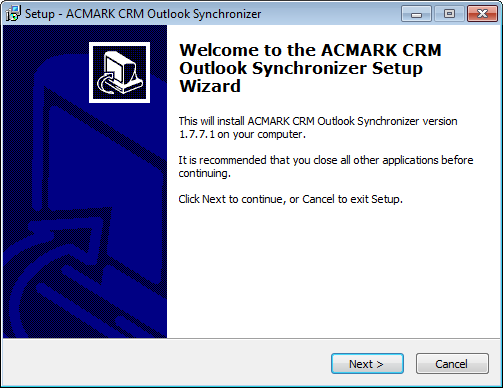
Task: Click the gray bottom bar left of Next
Action: [x=167, y=363]
